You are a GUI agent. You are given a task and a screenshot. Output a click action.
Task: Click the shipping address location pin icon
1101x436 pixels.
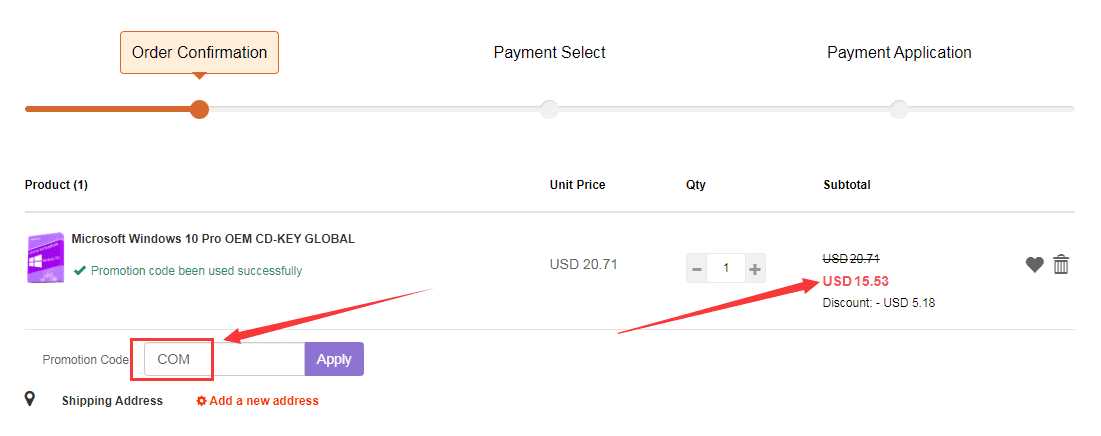(30, 400)
